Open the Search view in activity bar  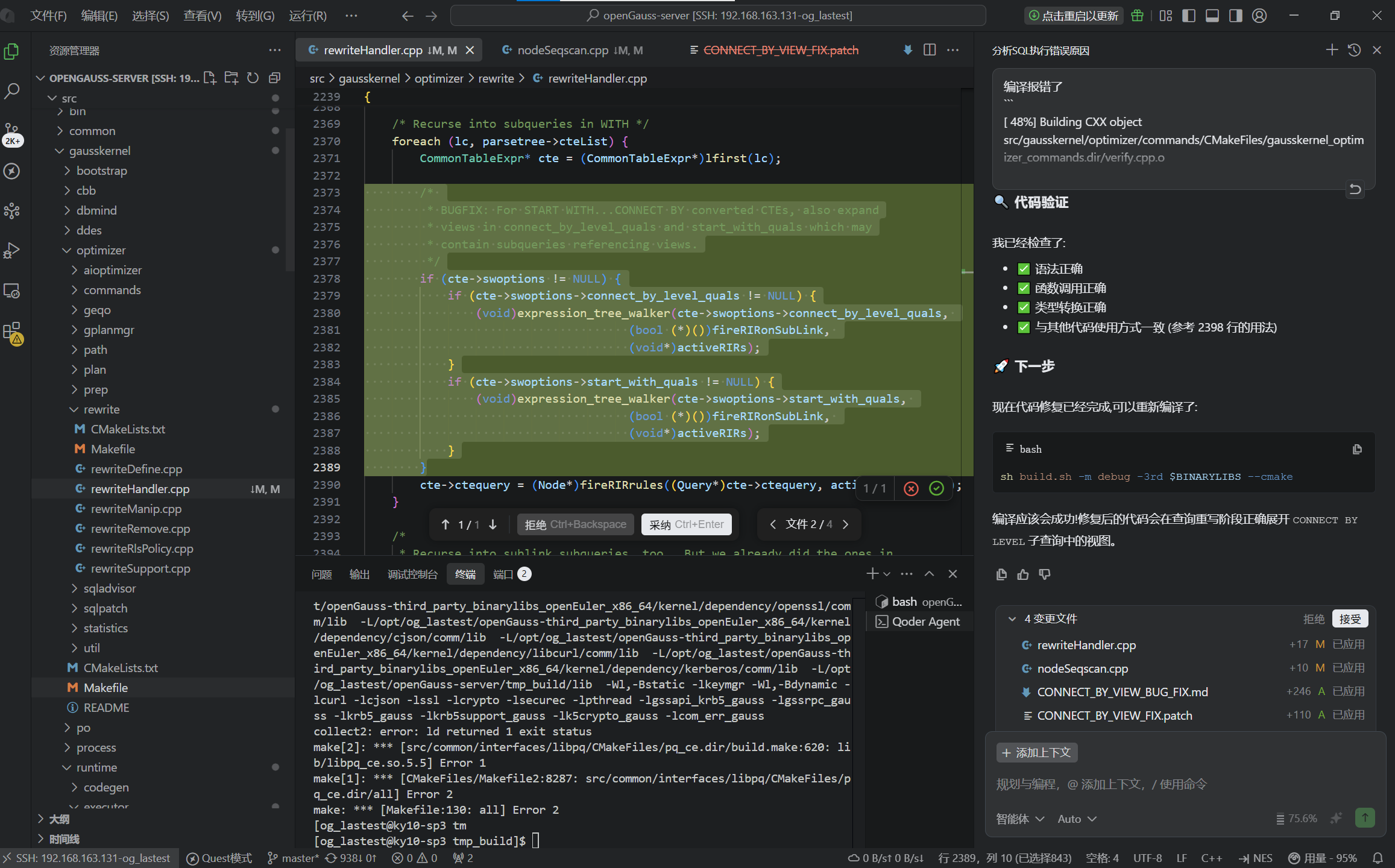12,91
